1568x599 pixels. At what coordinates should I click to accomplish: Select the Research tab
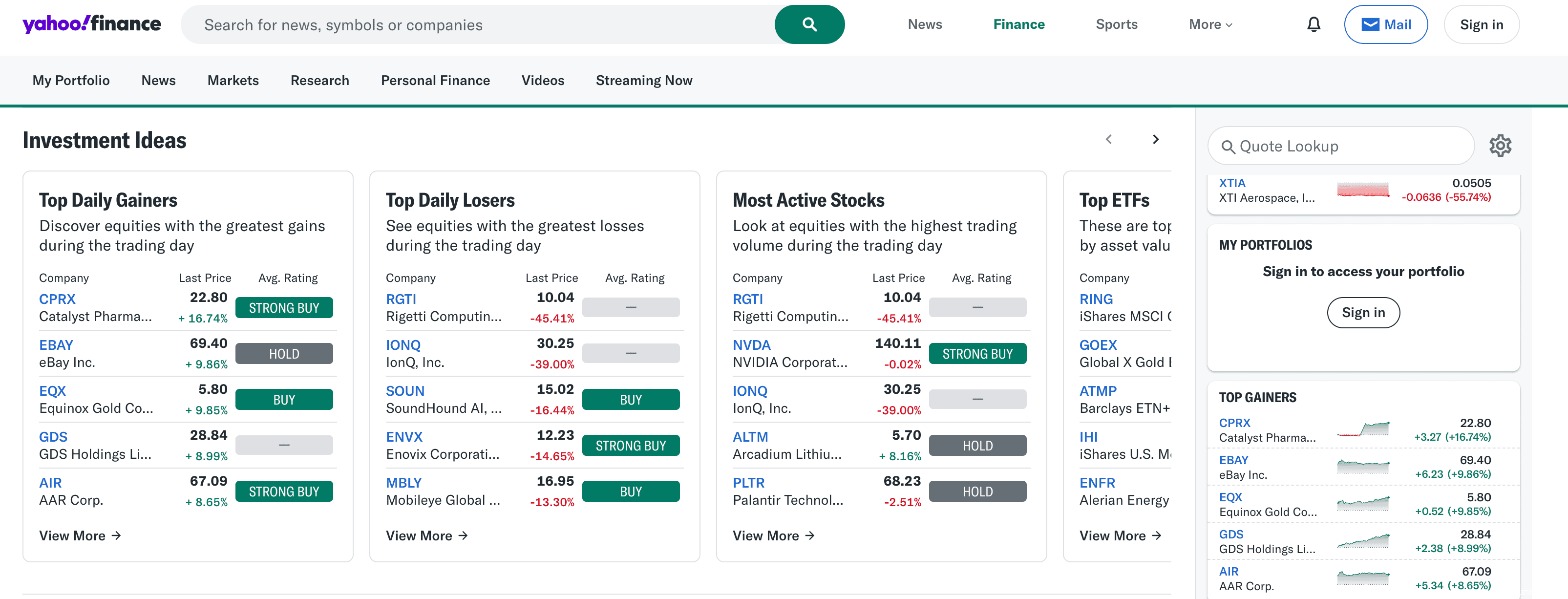(319, 80)
